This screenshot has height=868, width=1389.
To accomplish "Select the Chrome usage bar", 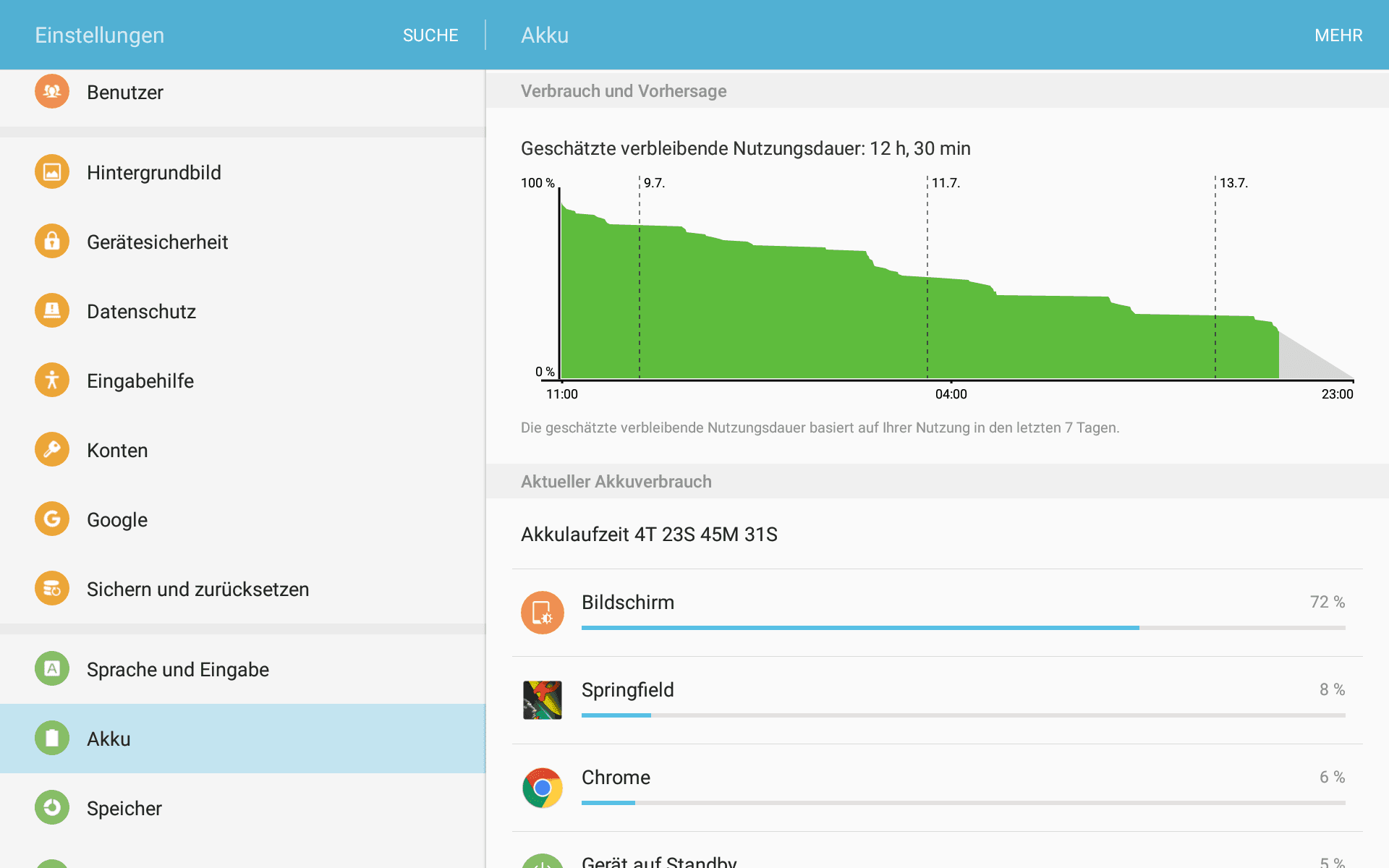I will (x=964, y=803).
